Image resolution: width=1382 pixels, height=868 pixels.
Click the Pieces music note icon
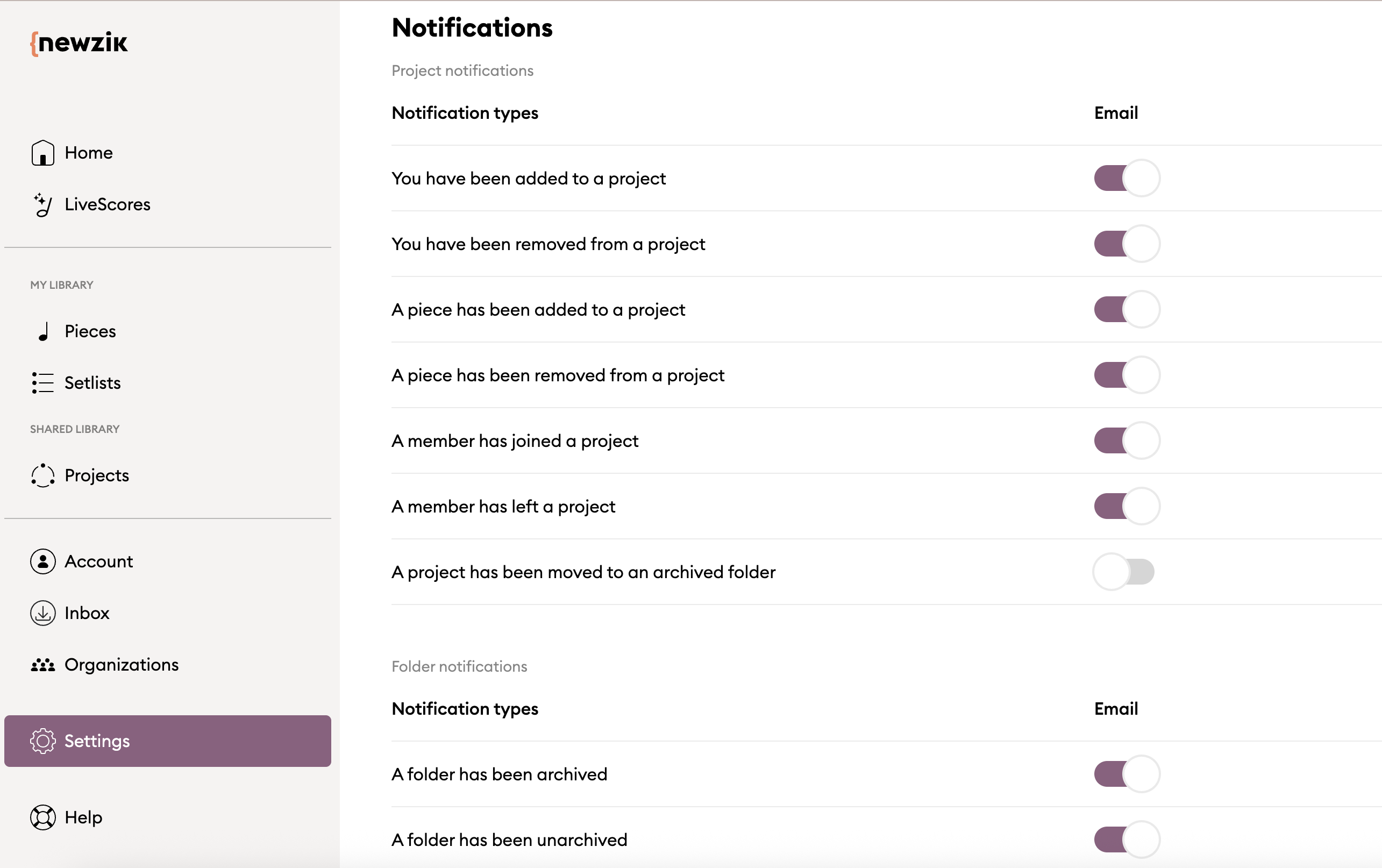(x=44, y=332)
